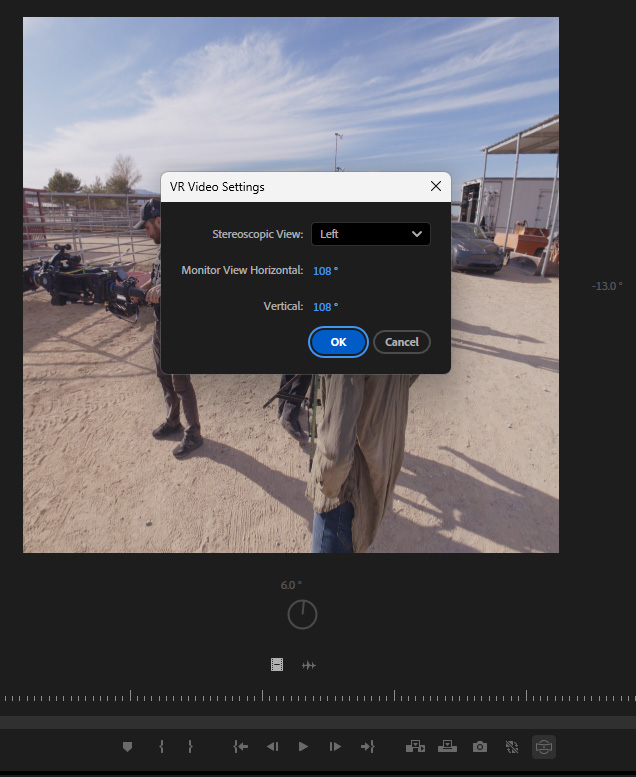Select the Drag Video Only filmstrip icon
Viewport: 636px width, 777px height.
coord(277,665)
